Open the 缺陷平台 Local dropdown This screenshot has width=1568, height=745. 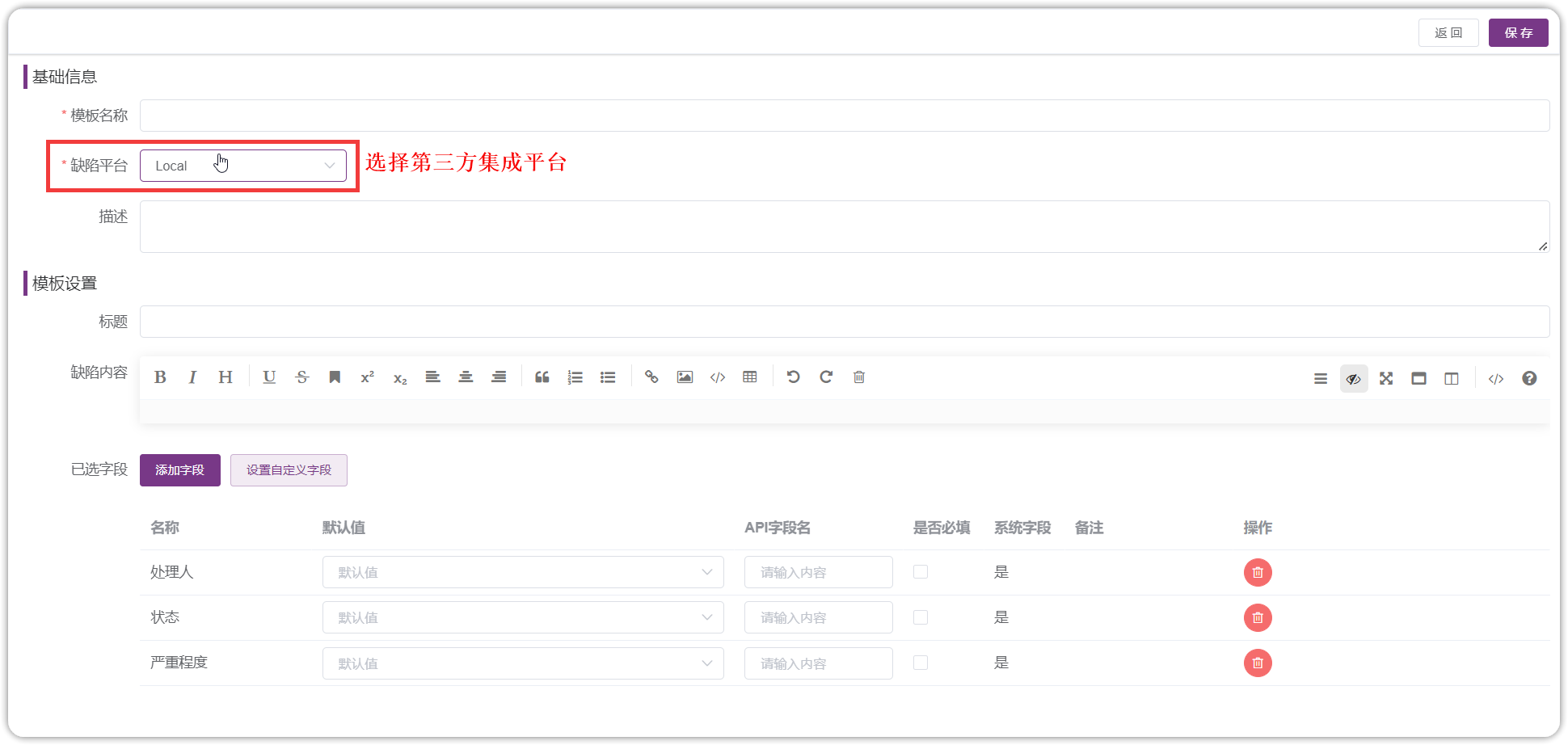point(243,166)
